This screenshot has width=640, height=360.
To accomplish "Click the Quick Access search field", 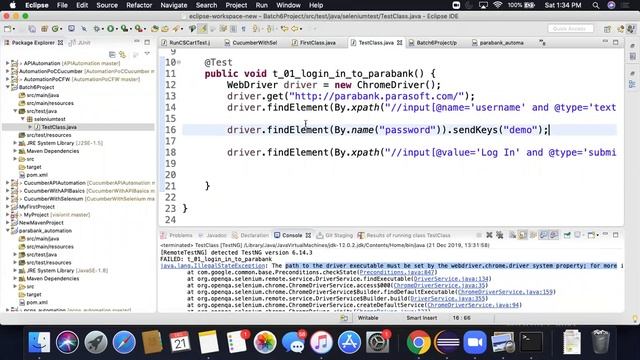I will [x=570, y=29].
